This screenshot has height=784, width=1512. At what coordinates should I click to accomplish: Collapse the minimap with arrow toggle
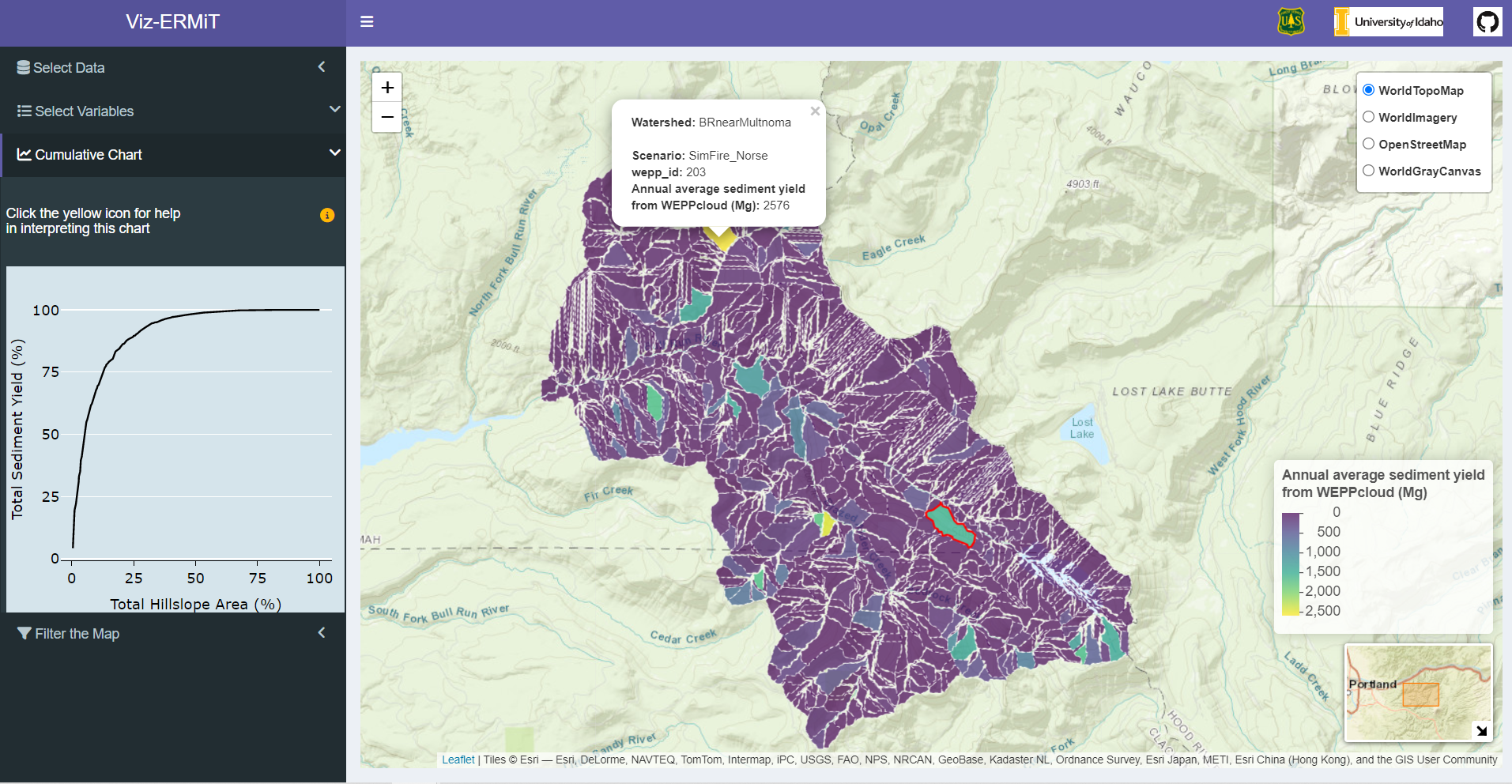tap(1482, 731)
